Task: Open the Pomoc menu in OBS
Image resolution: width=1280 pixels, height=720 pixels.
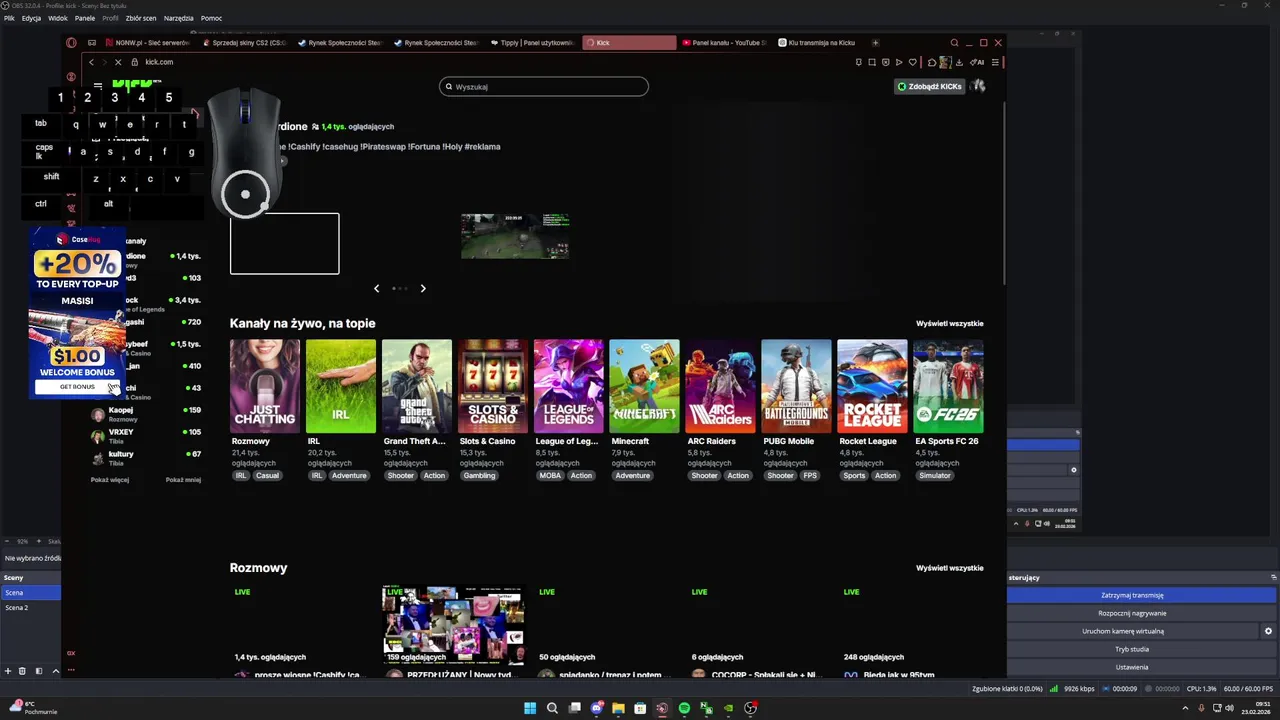Action: pyautogui.click(x=211, y=18)
